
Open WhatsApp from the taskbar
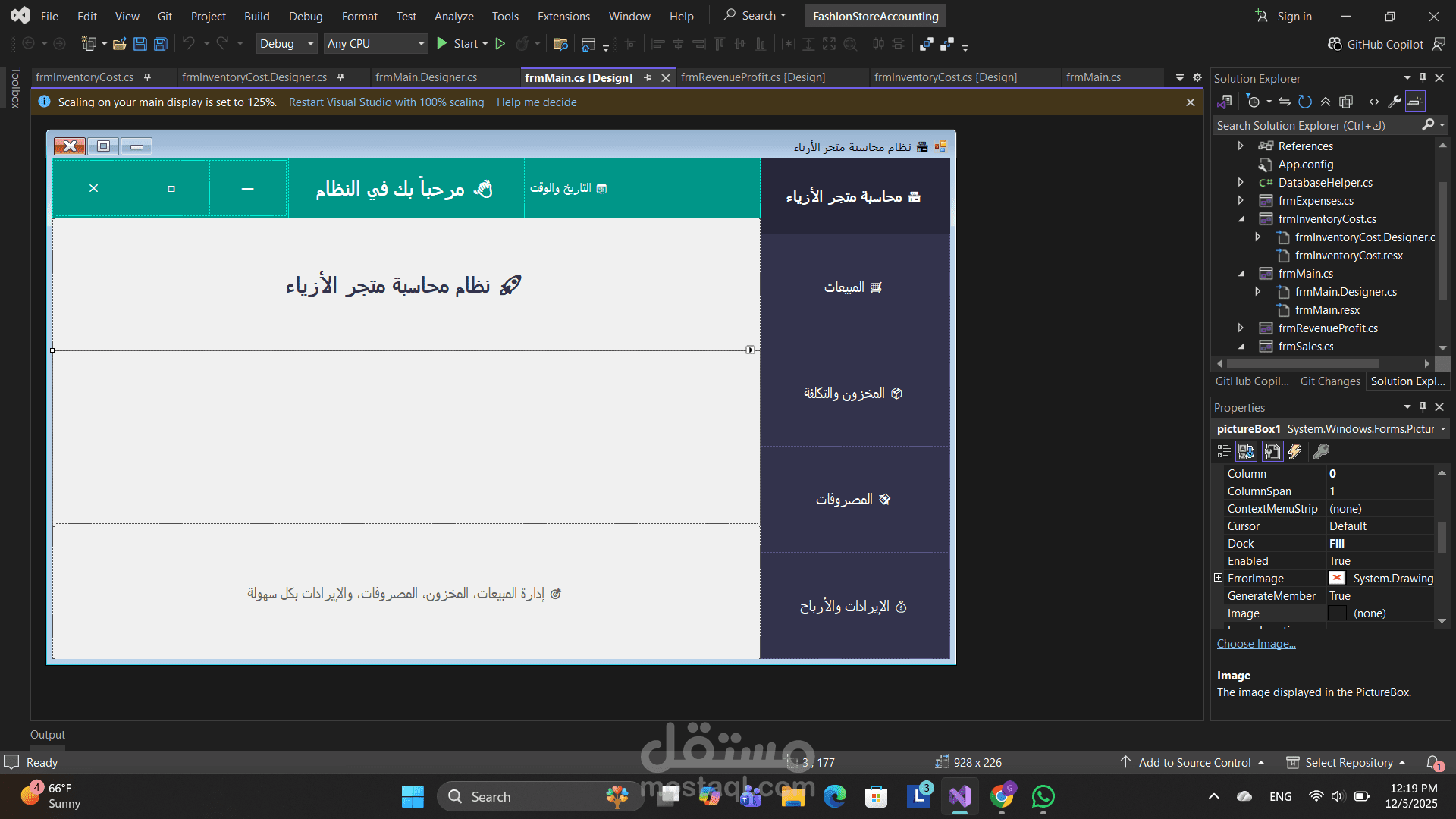[x=1043, y=796]
